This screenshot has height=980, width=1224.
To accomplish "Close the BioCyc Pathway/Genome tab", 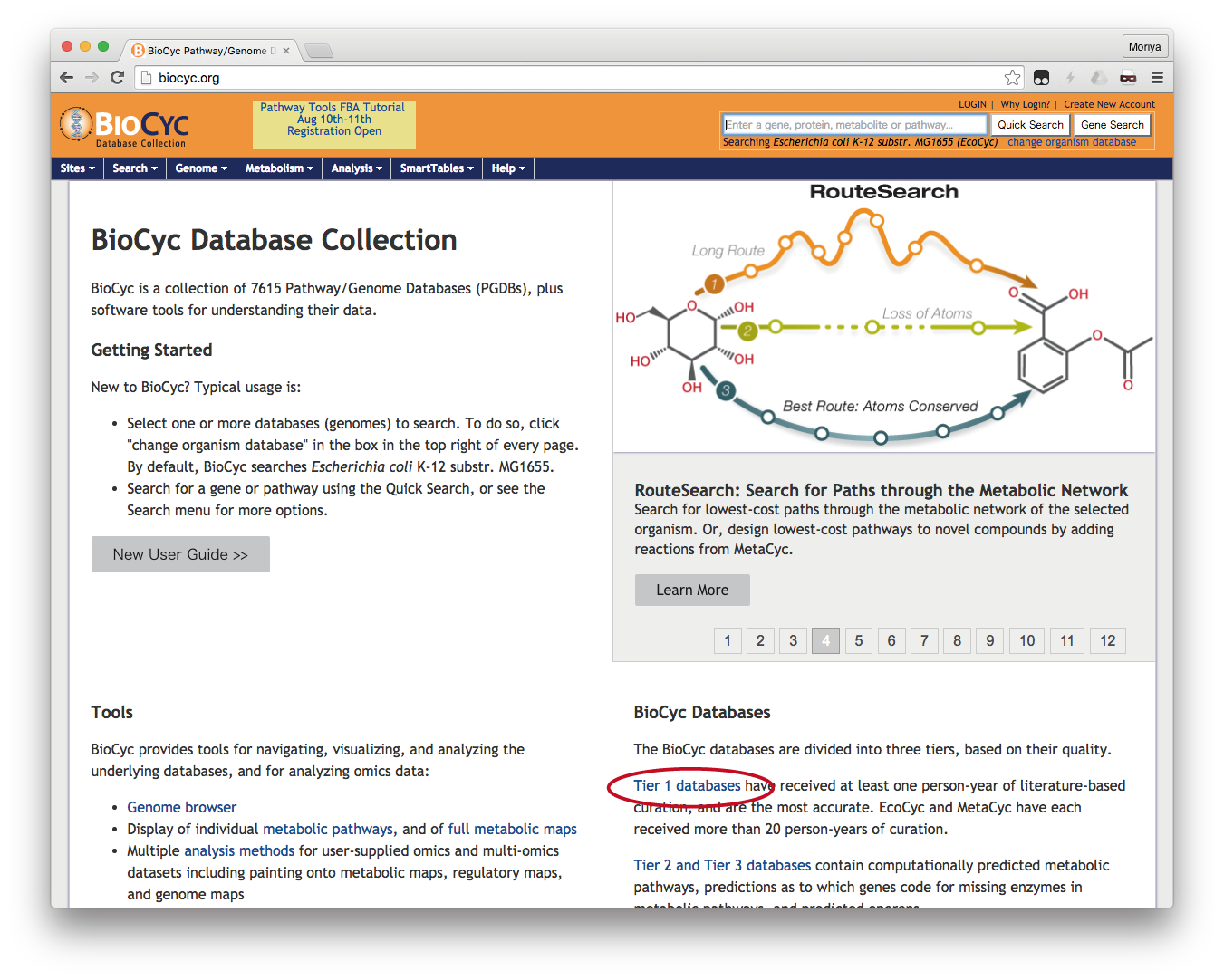I will point(286,51).
